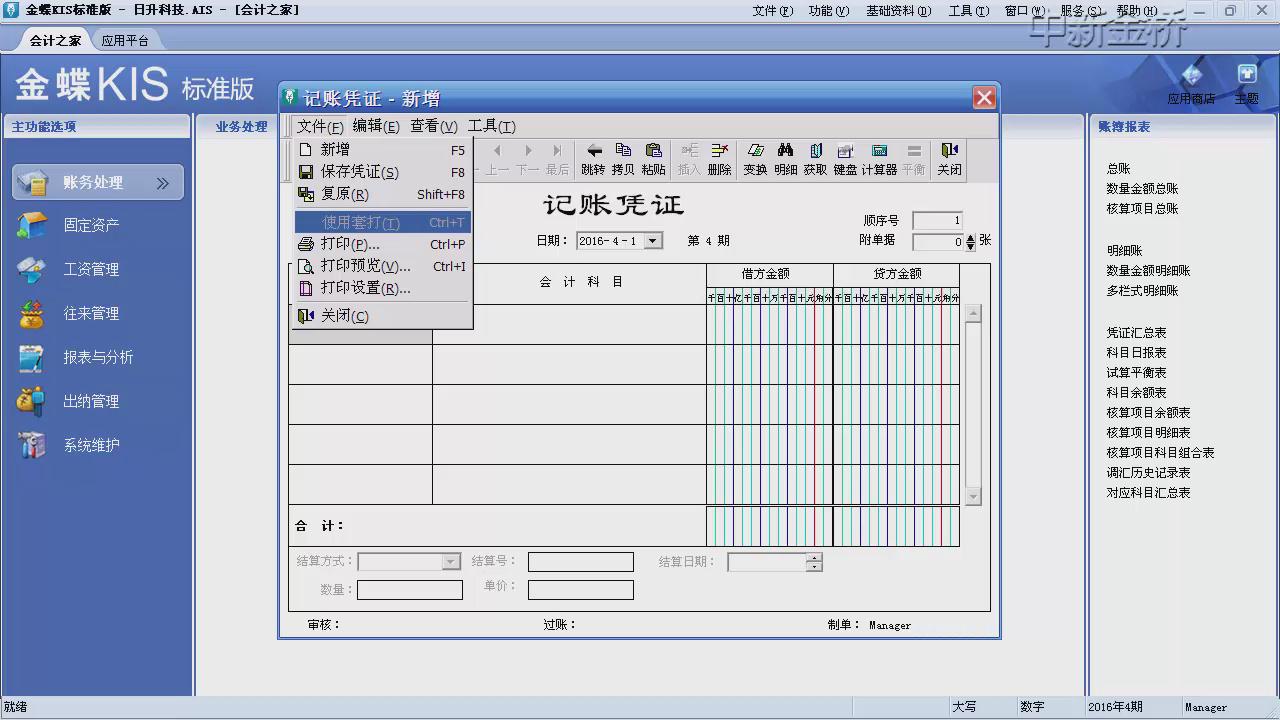Open 出纳管理 in the main function sidebar

coord(91,401)
